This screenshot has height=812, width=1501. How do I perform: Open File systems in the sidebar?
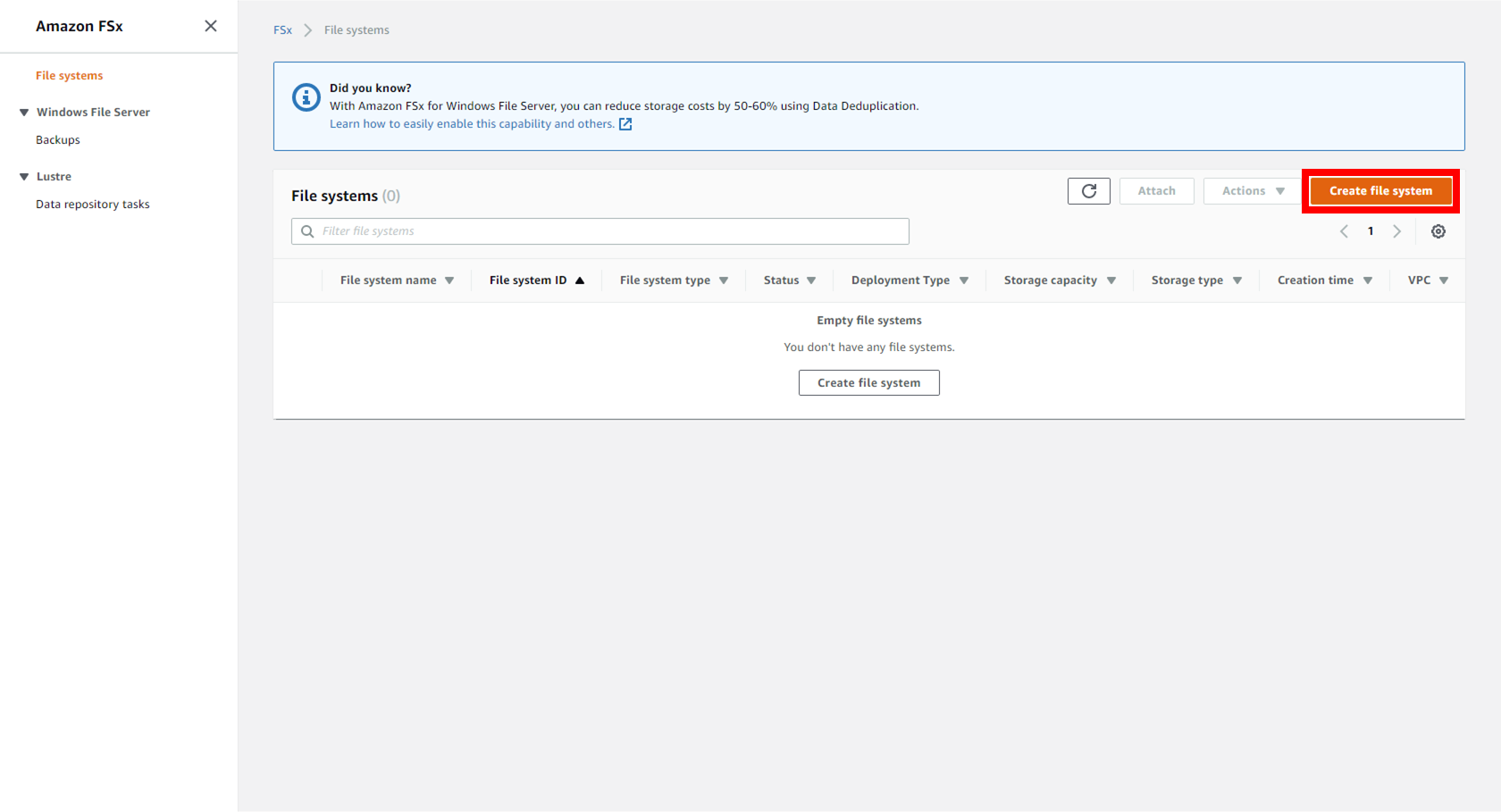(x=70, y=76)
